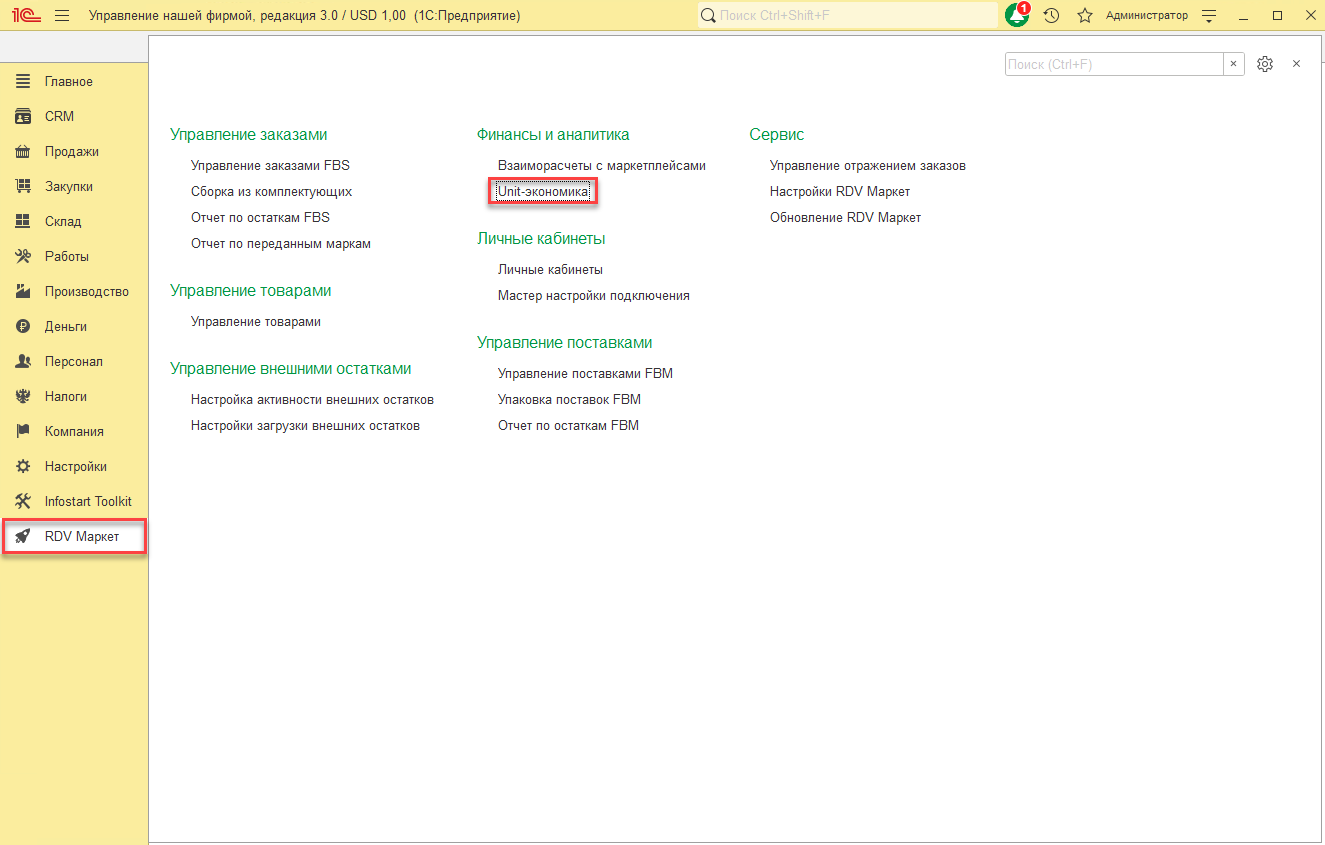Open service menu lines-with-arrow icon
Viewport: 1325px width, 845px height.
(x=1209, y=16)
